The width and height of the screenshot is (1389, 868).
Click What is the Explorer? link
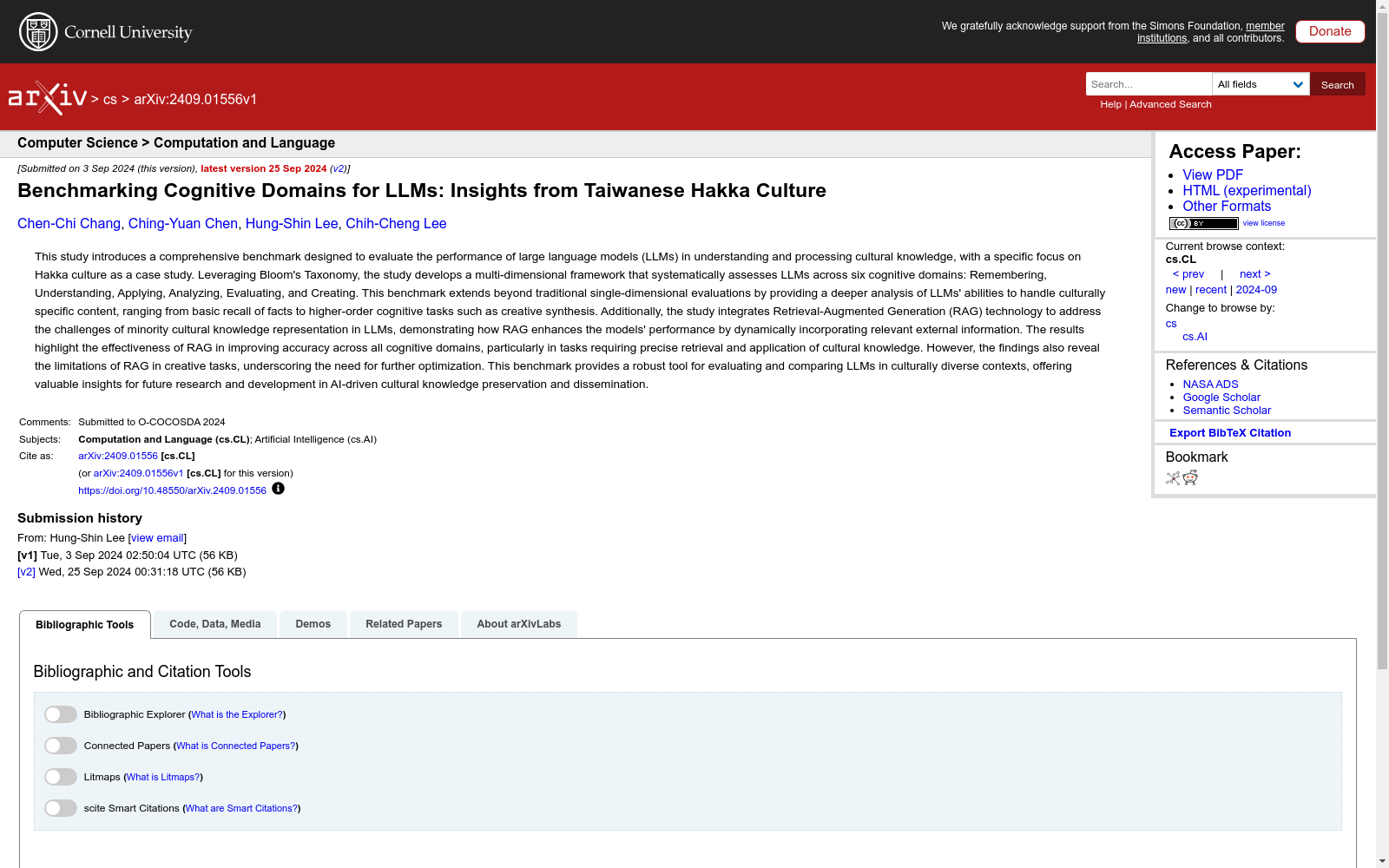[x=237, y=714]
